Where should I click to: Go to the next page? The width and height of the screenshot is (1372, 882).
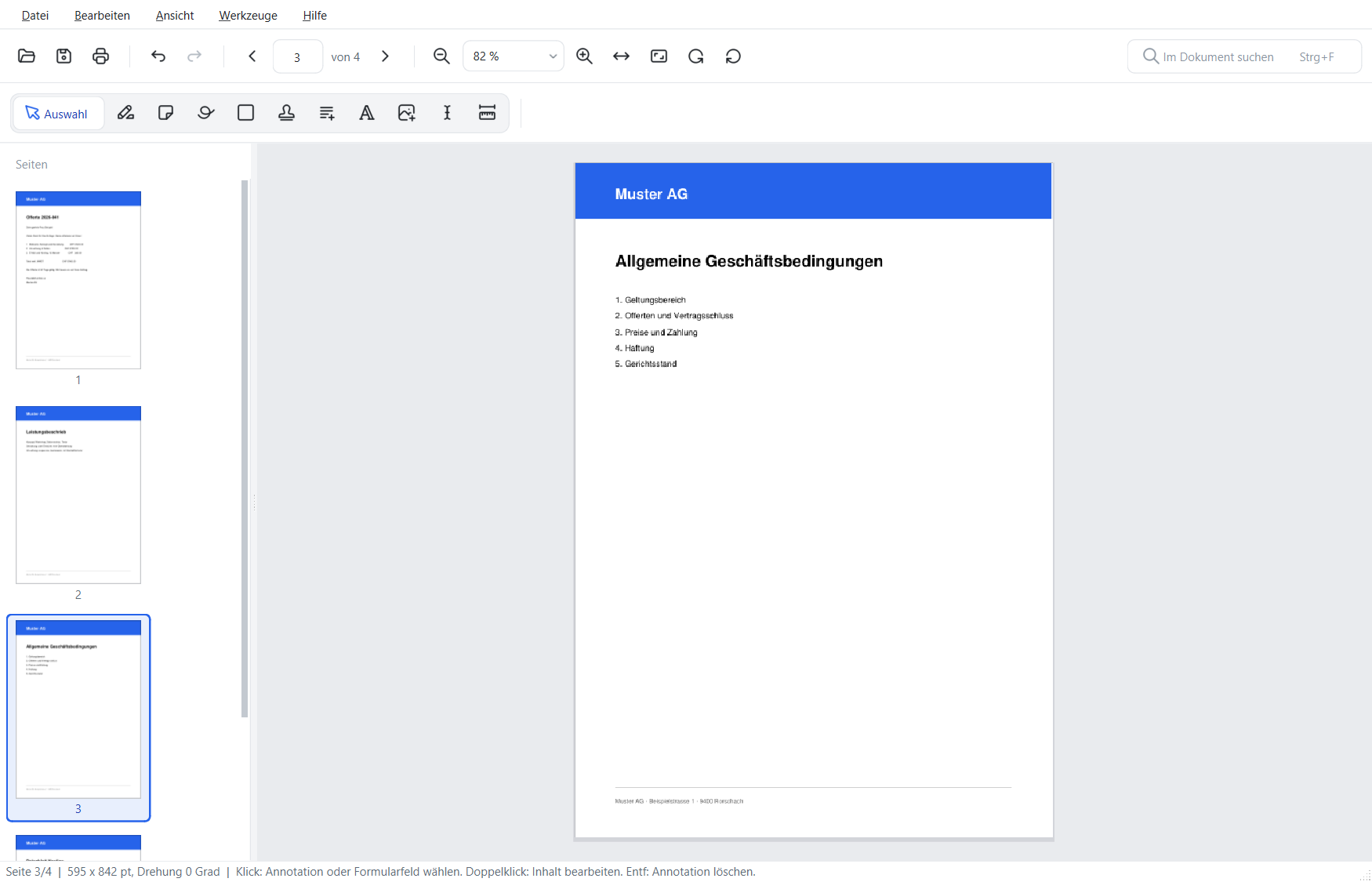tap(385, 56)
